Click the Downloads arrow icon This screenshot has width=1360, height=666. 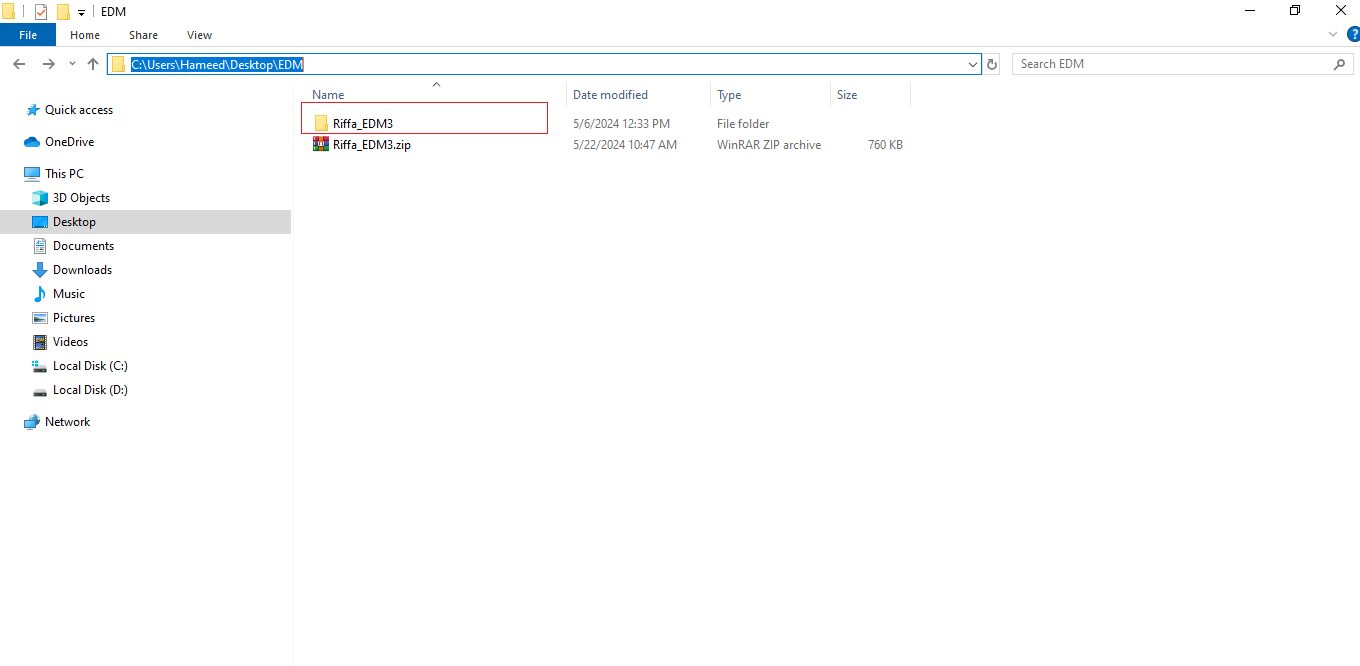click(x=40, y=270)
